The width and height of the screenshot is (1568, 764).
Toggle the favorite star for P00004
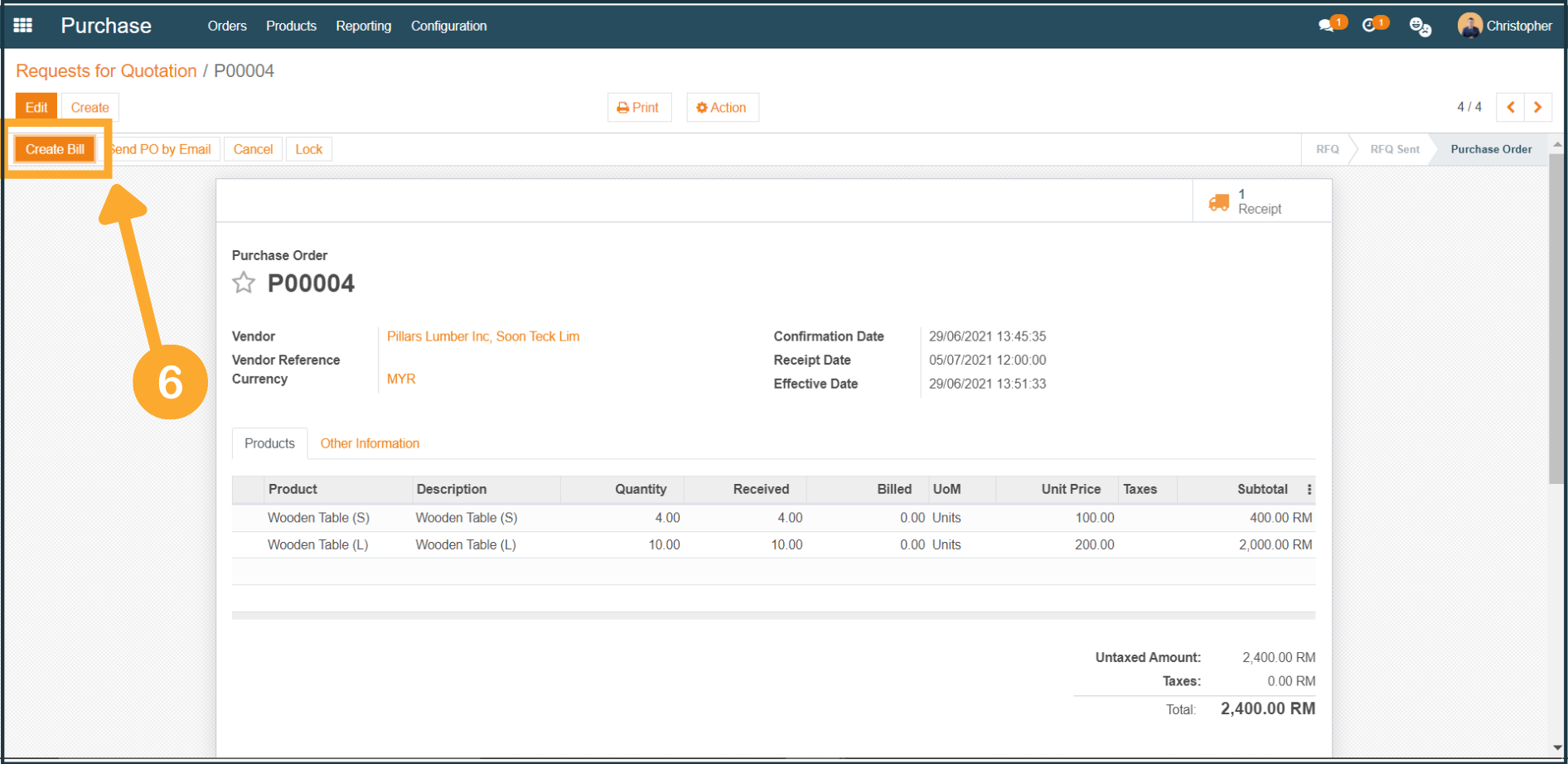(244, 283)
